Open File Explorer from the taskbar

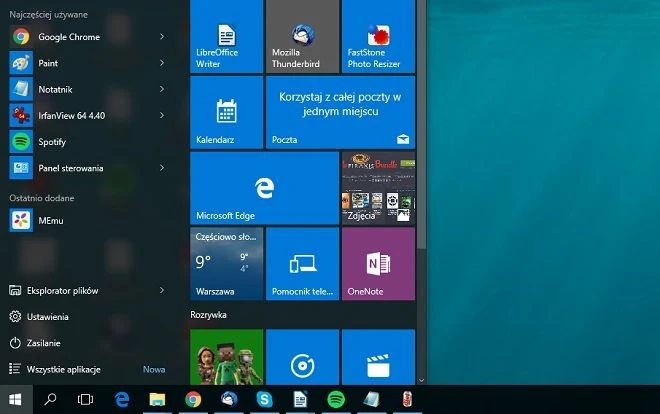157,399
